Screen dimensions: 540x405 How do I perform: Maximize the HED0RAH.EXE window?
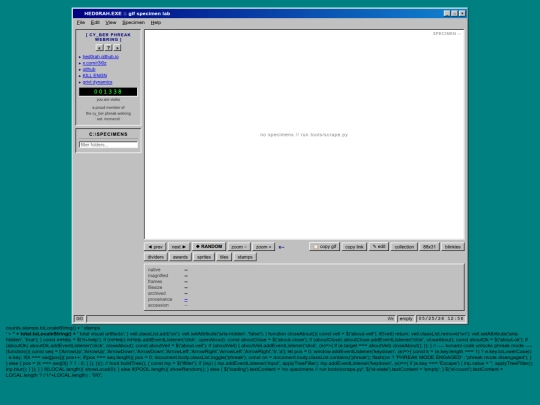tap(454, 13)
